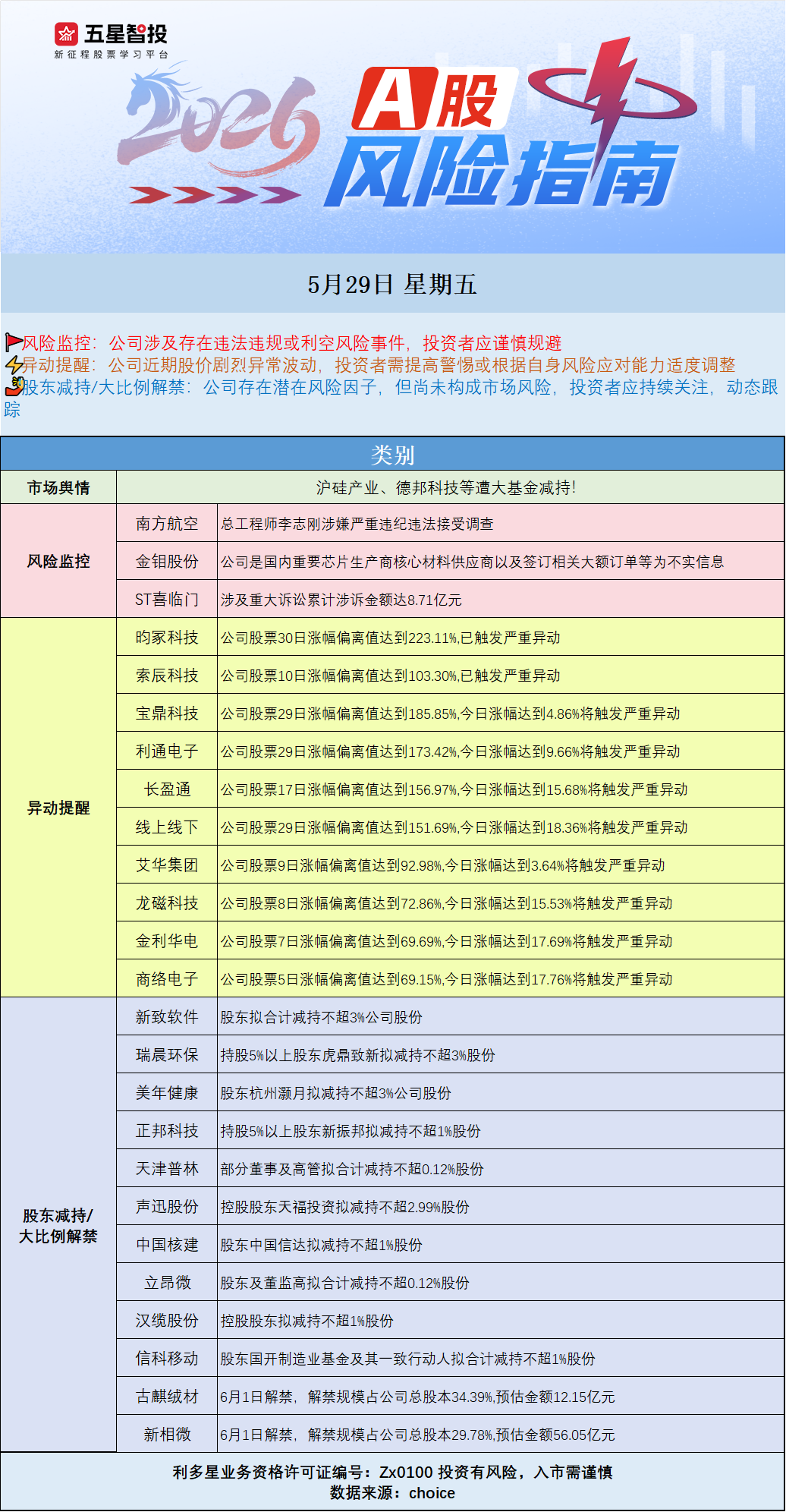Click the 美年健康 stock name
The width and height of the screenshot is (786, 1512).
(167, 1093)
